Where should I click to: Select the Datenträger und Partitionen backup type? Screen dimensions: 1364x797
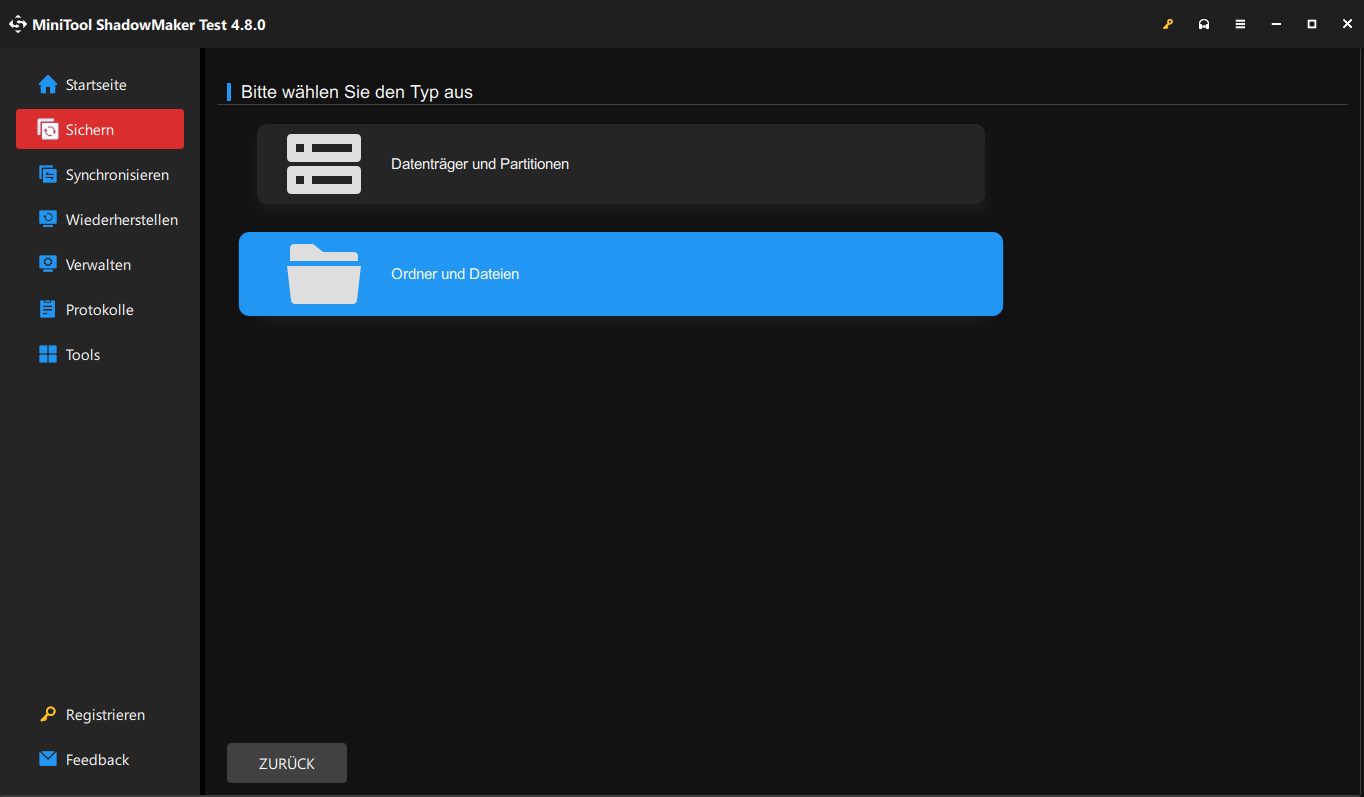620,163
